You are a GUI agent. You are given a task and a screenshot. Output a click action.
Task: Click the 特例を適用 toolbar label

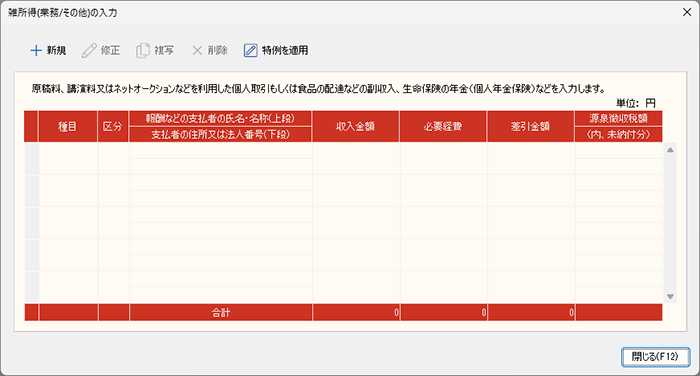click(x=285, y=50)
